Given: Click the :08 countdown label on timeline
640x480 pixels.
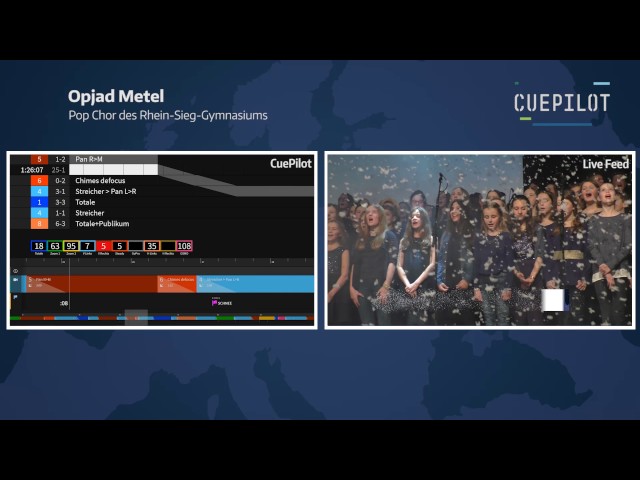Looking at the screenshot, I should (64, 303).
